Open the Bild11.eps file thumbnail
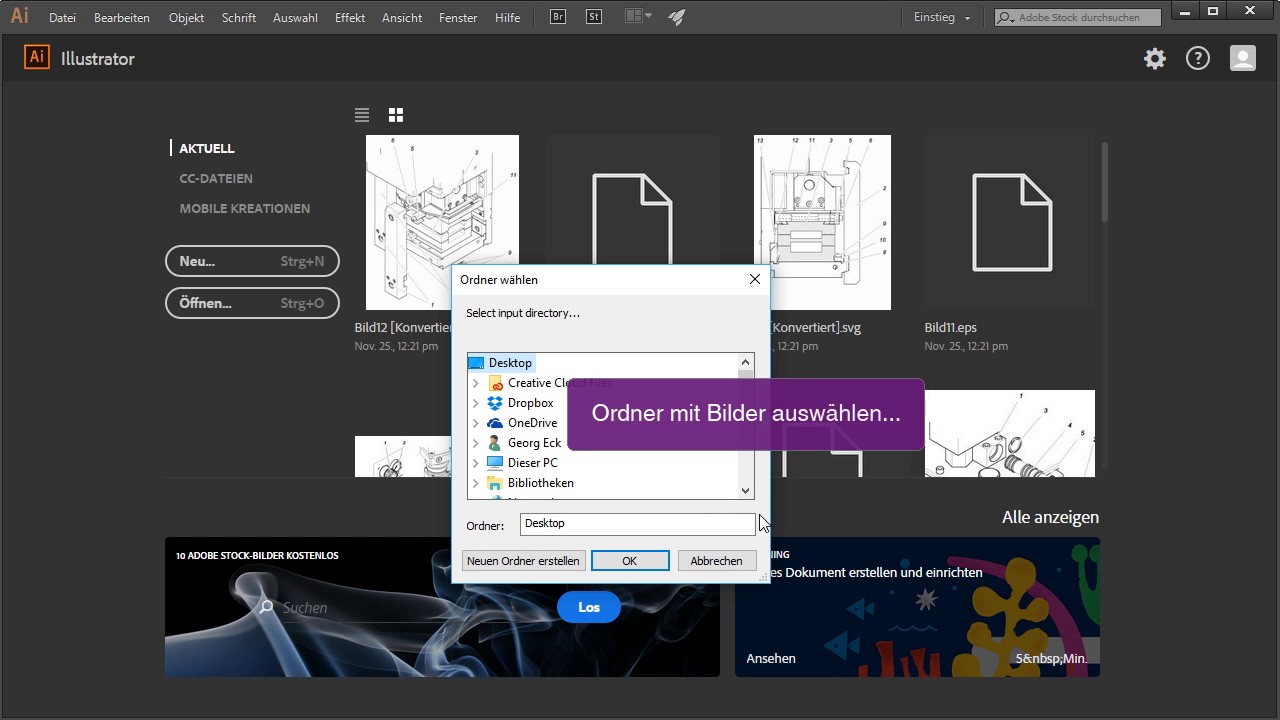The height and width of the screenshot is (720, 1280). 1010,222
